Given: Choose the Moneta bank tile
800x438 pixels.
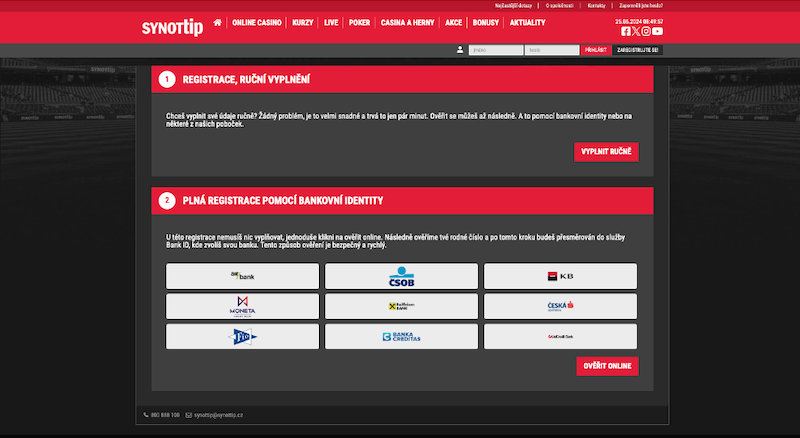Looking at the screenshot, I should point(242,306).
